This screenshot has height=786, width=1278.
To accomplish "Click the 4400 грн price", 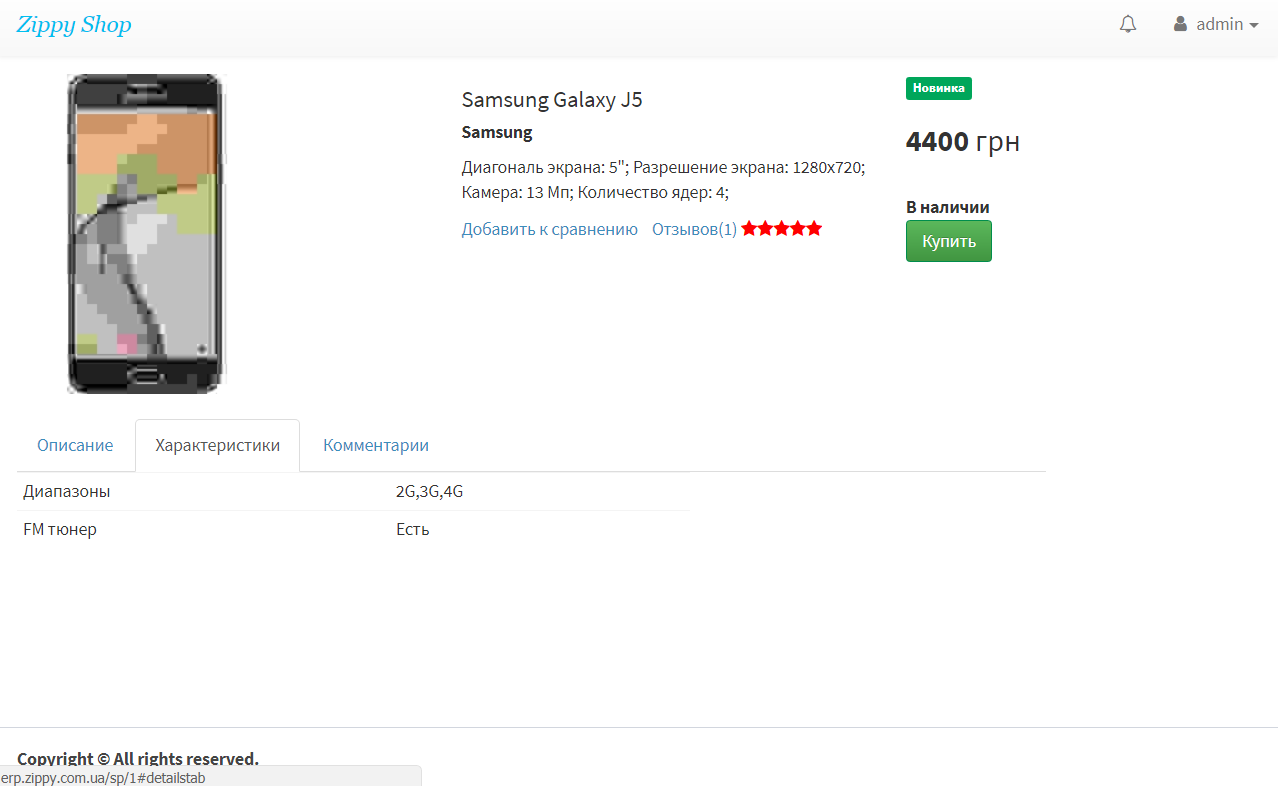I will pyautogui.click(x=963, y=142).
